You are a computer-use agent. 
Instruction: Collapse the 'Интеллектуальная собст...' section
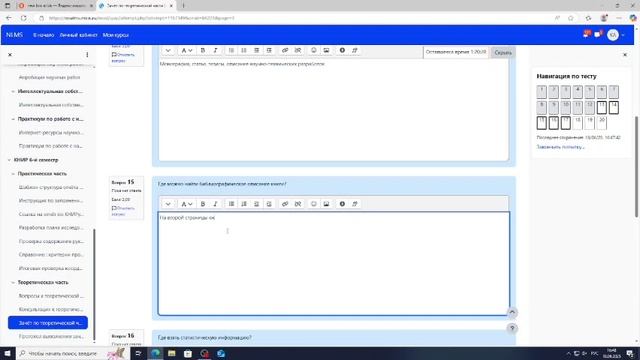(x=13, y=91)
